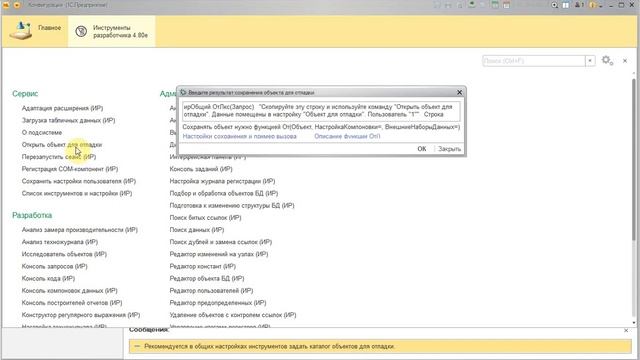Click the yellow info icon in title bar
Screen dimensions: 640x360
click(x=593, y=5)
